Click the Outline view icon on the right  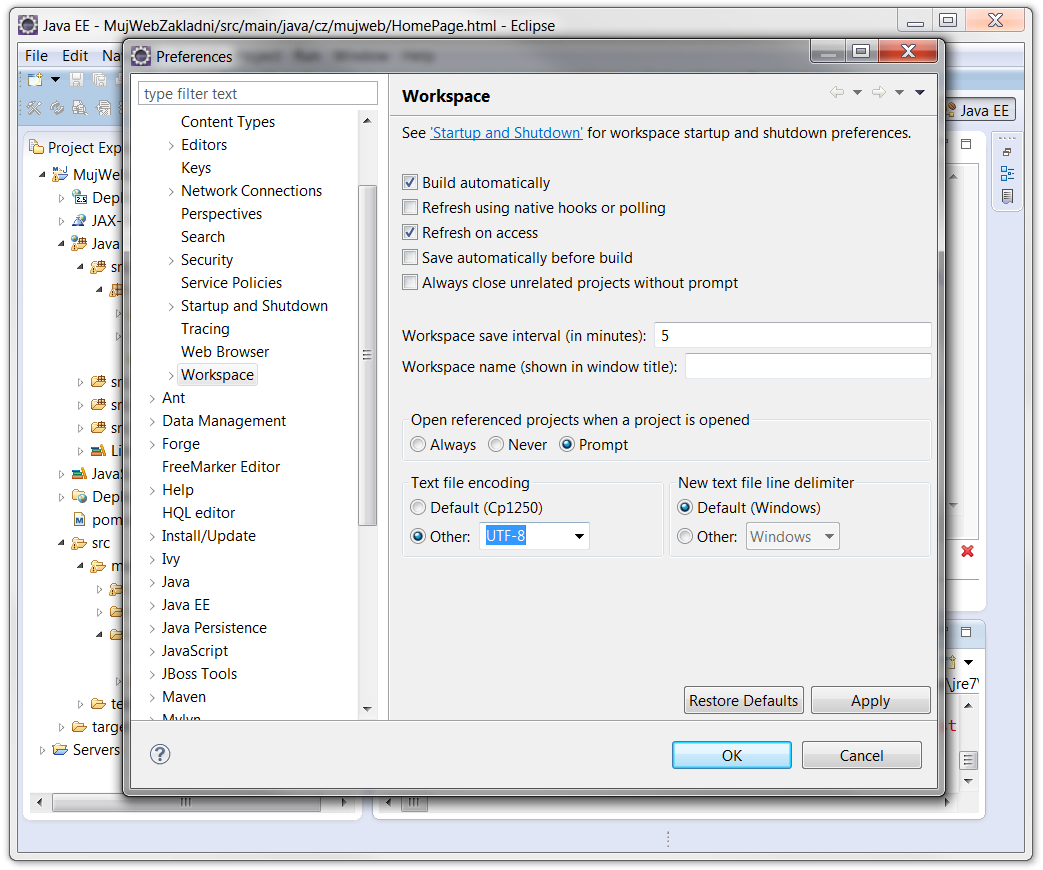coord(1008,174)
